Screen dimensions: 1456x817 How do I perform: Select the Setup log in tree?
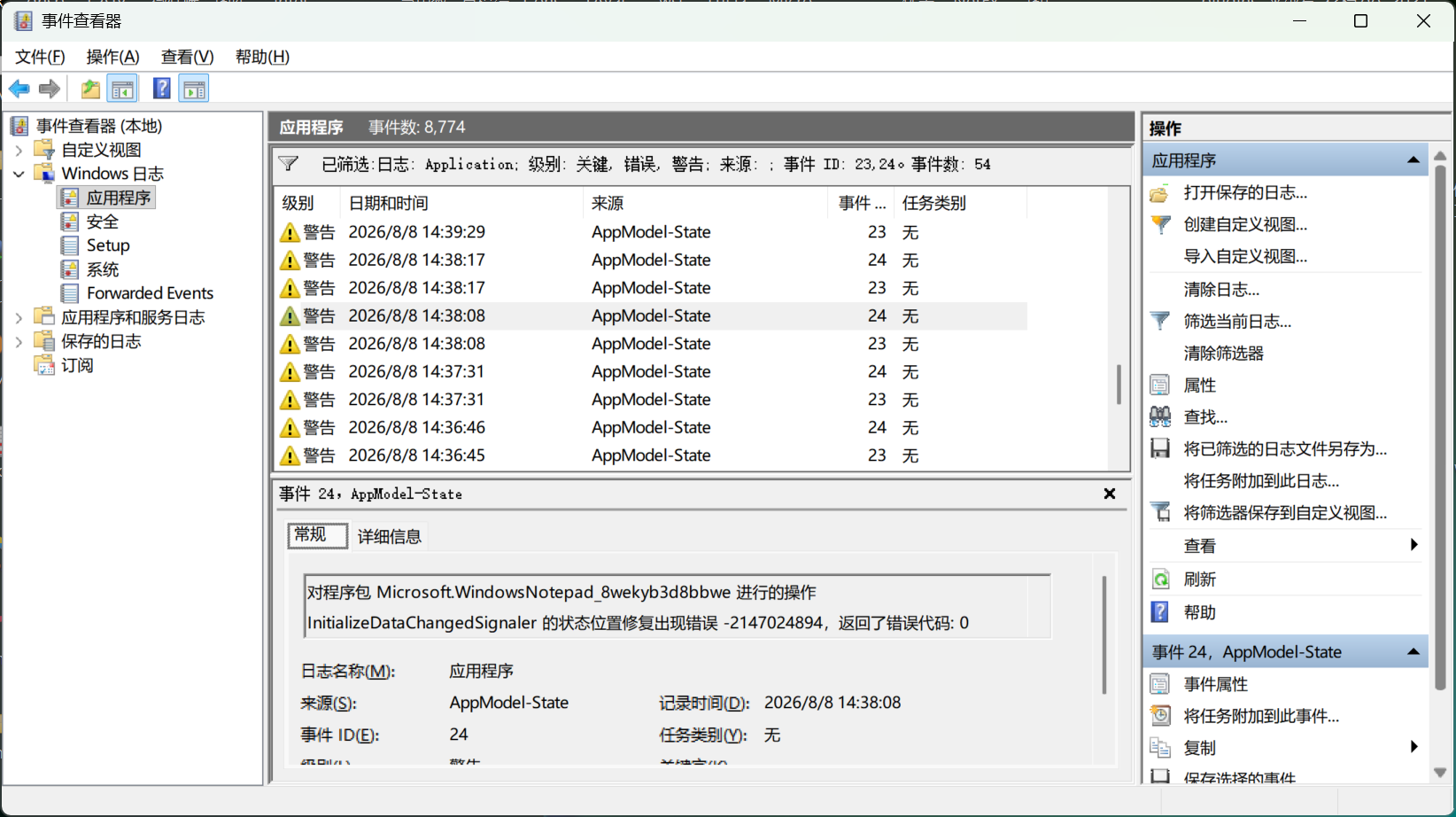(x=108, y=245)
